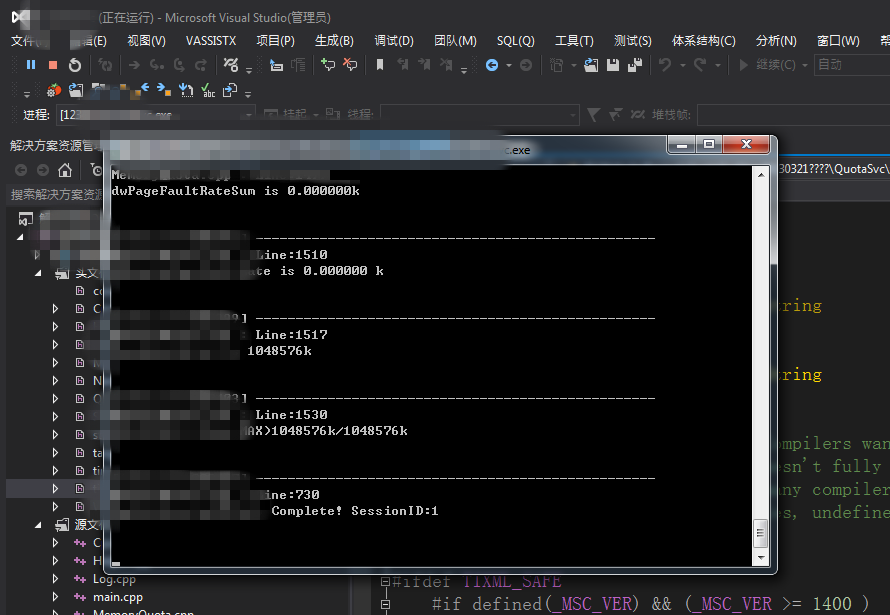Open the 生成(B) build menu
Viewport: 890px width, 615px height.
pyautogui.click(x=334, y=41)
